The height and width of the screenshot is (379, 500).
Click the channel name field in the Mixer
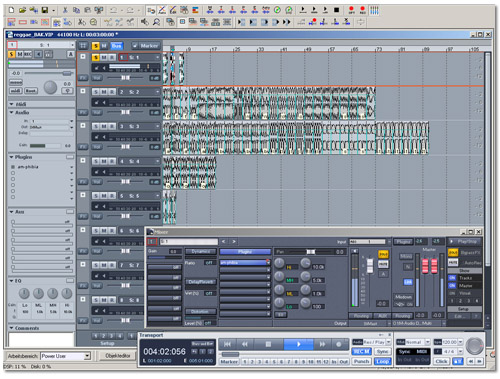[x=189, y=241]
